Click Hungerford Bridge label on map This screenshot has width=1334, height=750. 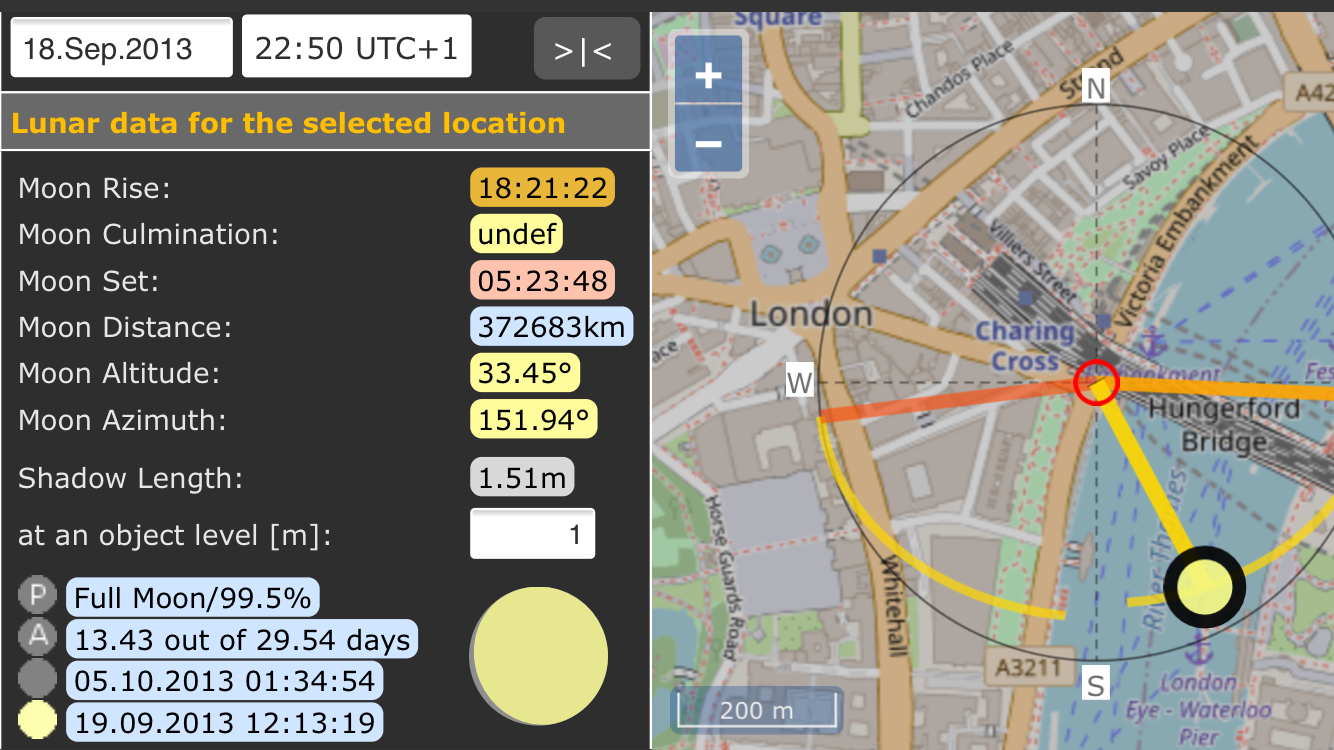1224,424
